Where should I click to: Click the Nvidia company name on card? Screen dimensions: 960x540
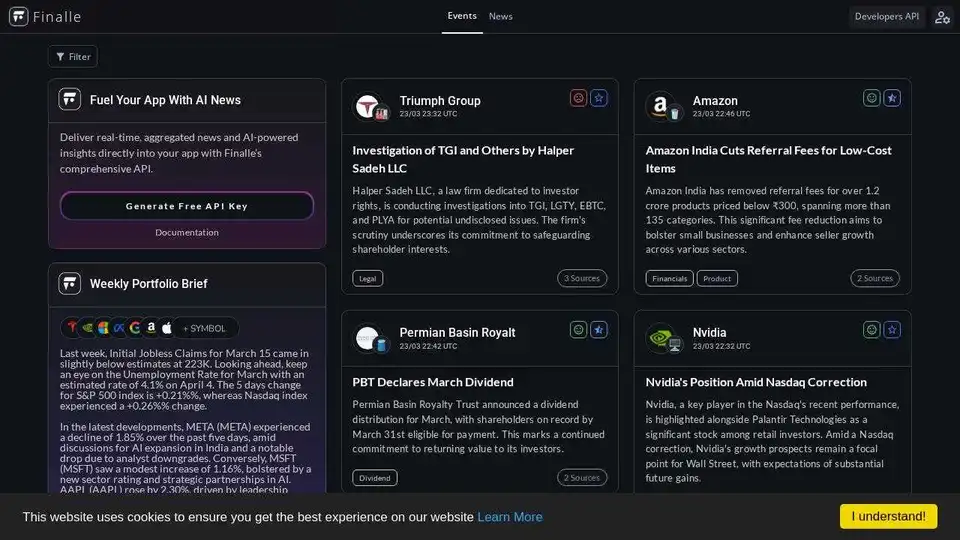click(x=709, y=332)
